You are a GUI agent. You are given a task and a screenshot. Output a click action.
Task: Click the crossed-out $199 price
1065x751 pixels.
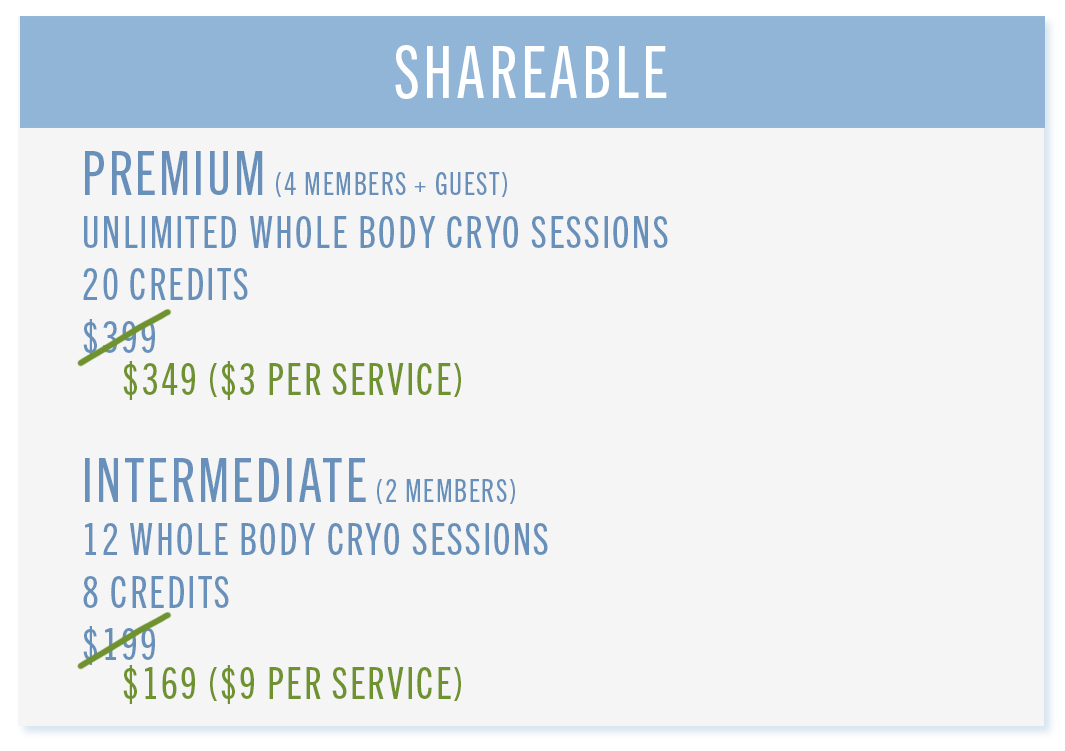coord(120,644)
